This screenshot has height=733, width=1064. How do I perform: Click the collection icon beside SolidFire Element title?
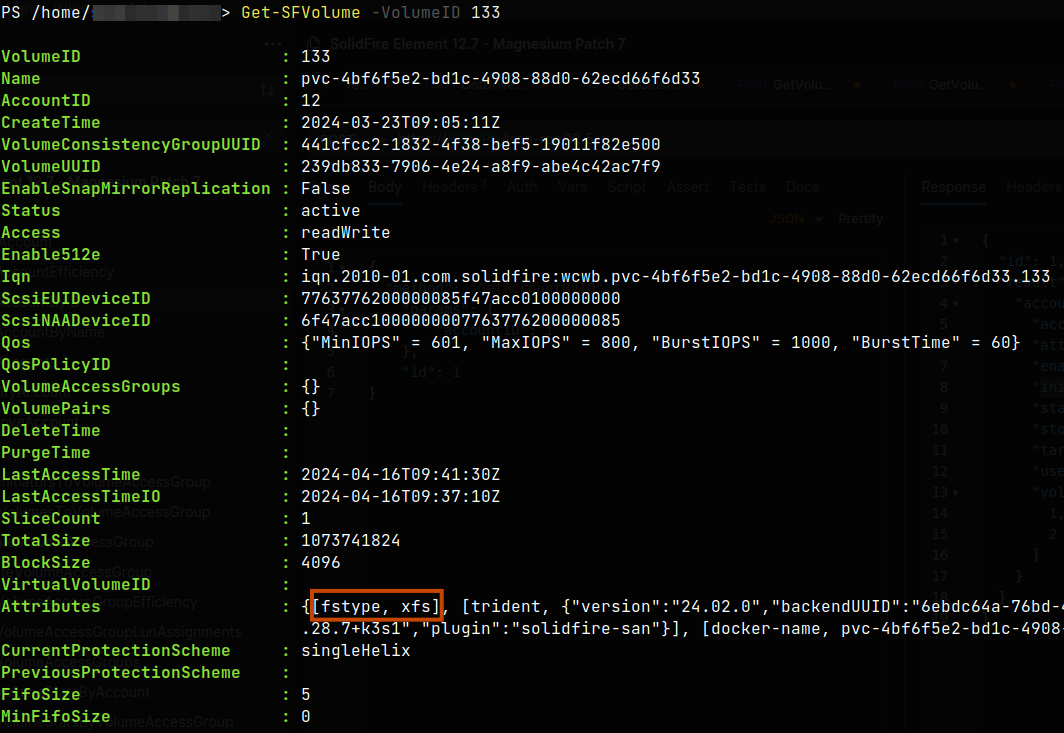pyautogui.click(x=314, y=45)
